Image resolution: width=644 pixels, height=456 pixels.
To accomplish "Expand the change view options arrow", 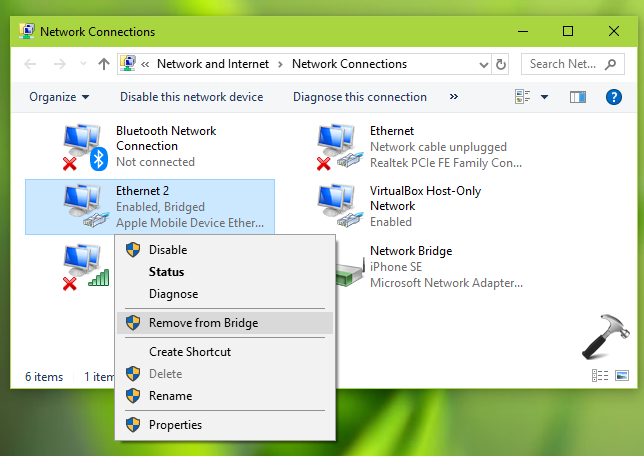I will (x=545, y=97).
